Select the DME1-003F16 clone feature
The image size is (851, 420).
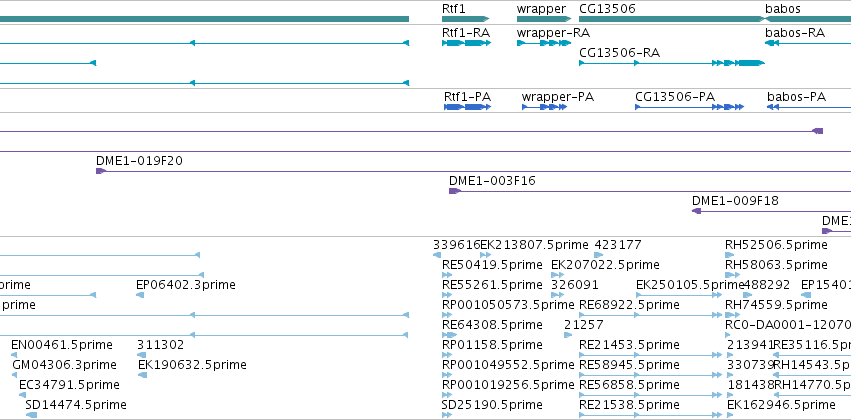[650, 191]
